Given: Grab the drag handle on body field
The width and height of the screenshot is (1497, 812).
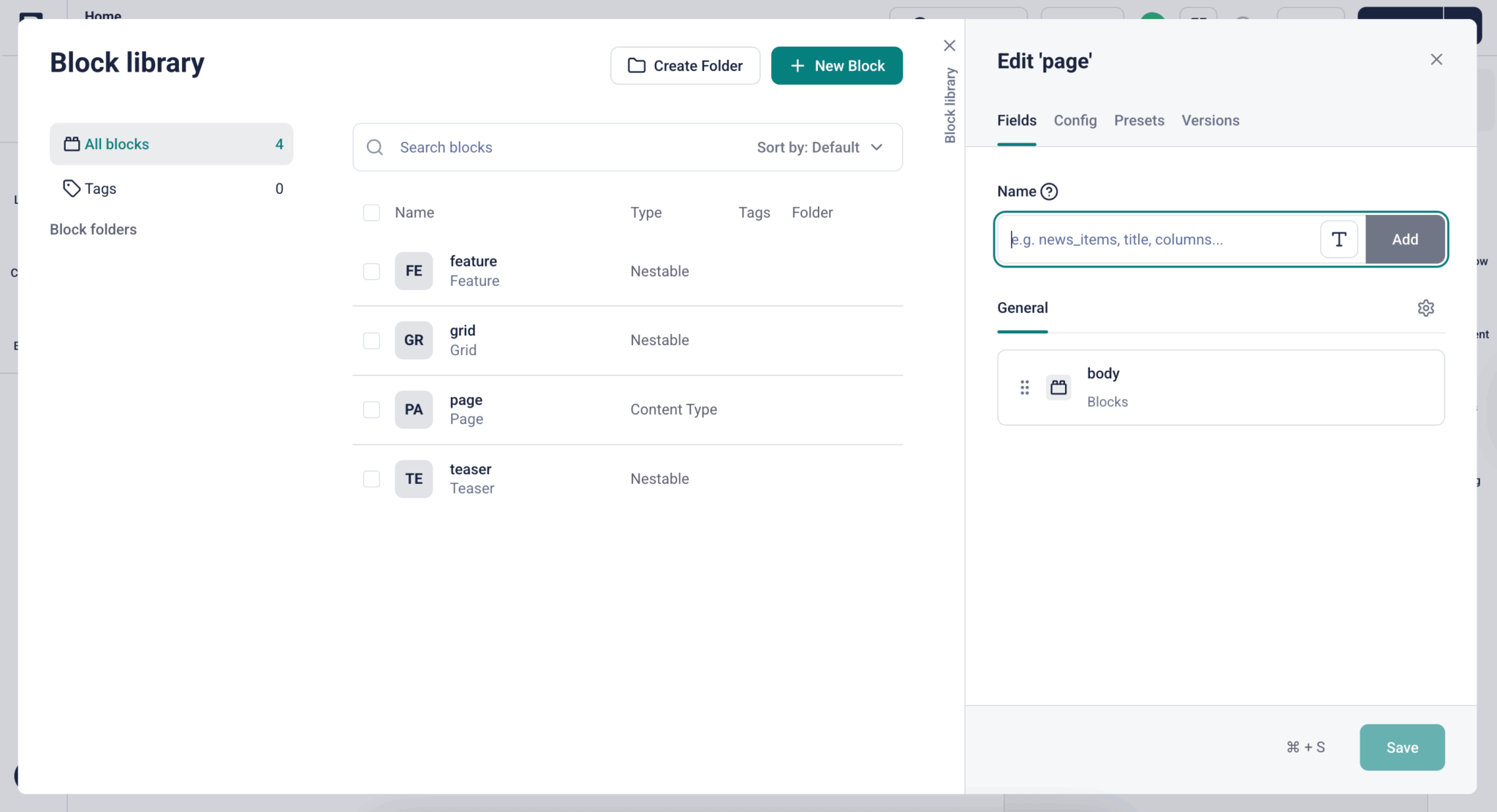Looking at the screenshot, I should tap(1024, 387).
